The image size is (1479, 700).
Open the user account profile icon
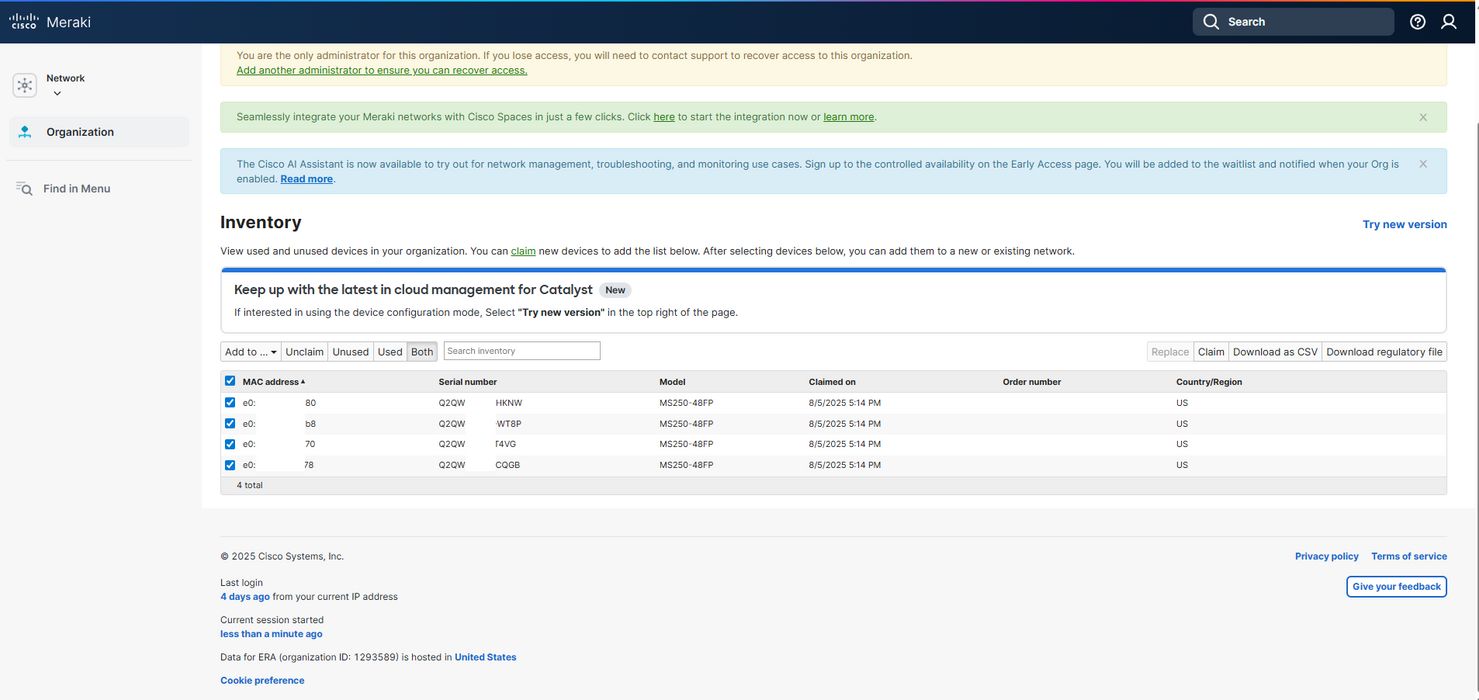1448,22
